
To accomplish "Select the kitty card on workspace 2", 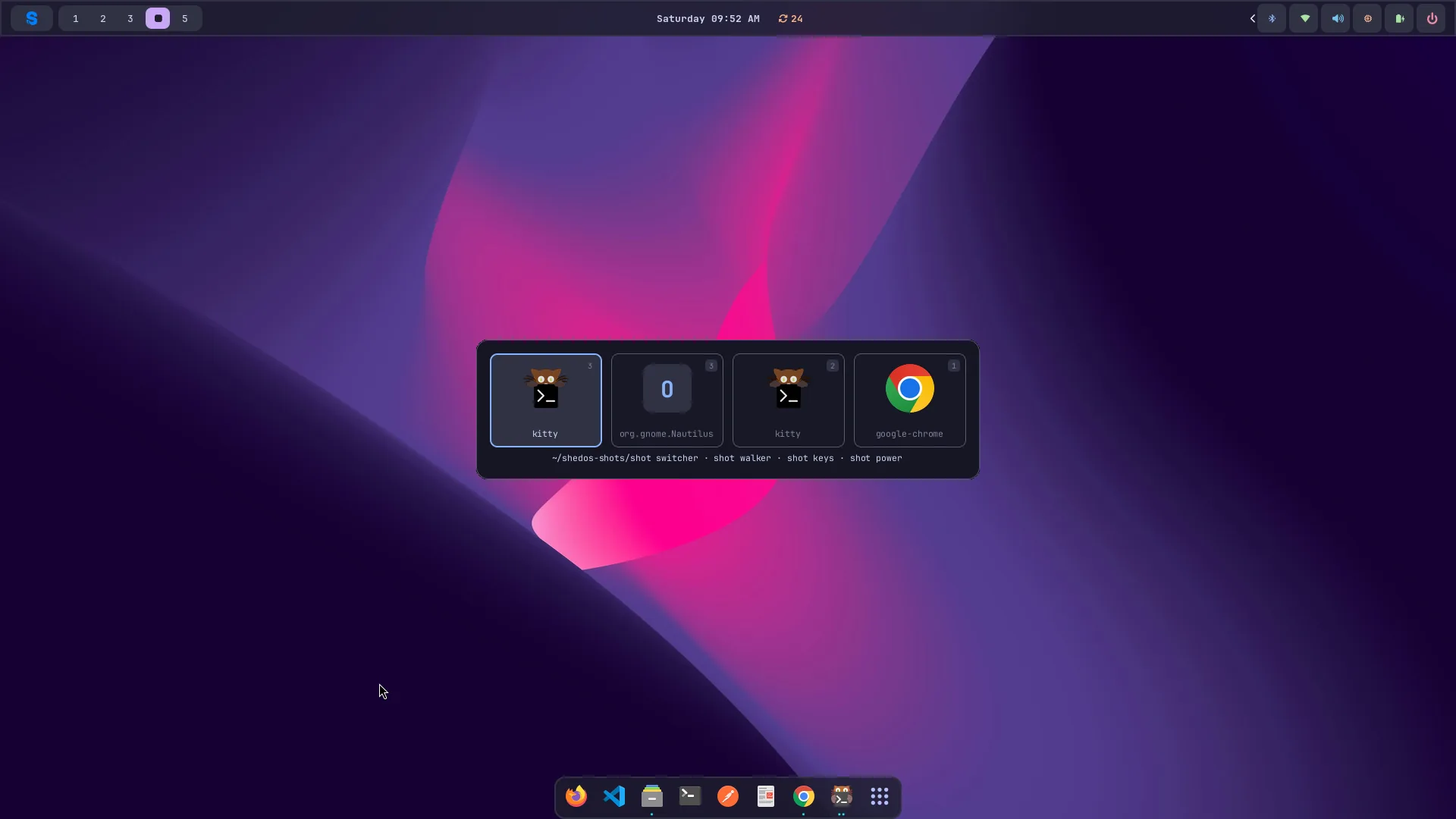I will 789,400.
